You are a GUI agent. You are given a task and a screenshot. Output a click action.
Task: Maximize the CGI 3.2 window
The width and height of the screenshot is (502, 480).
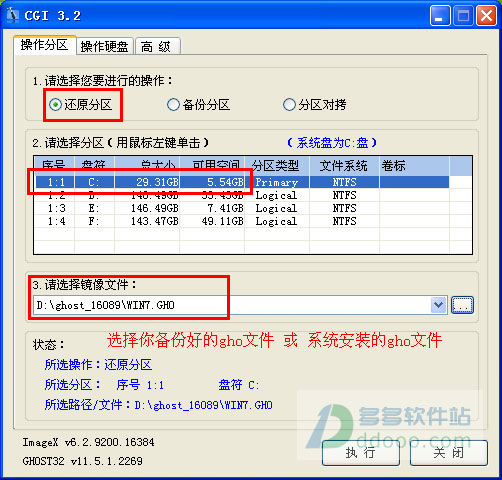(x=463, y=16)
